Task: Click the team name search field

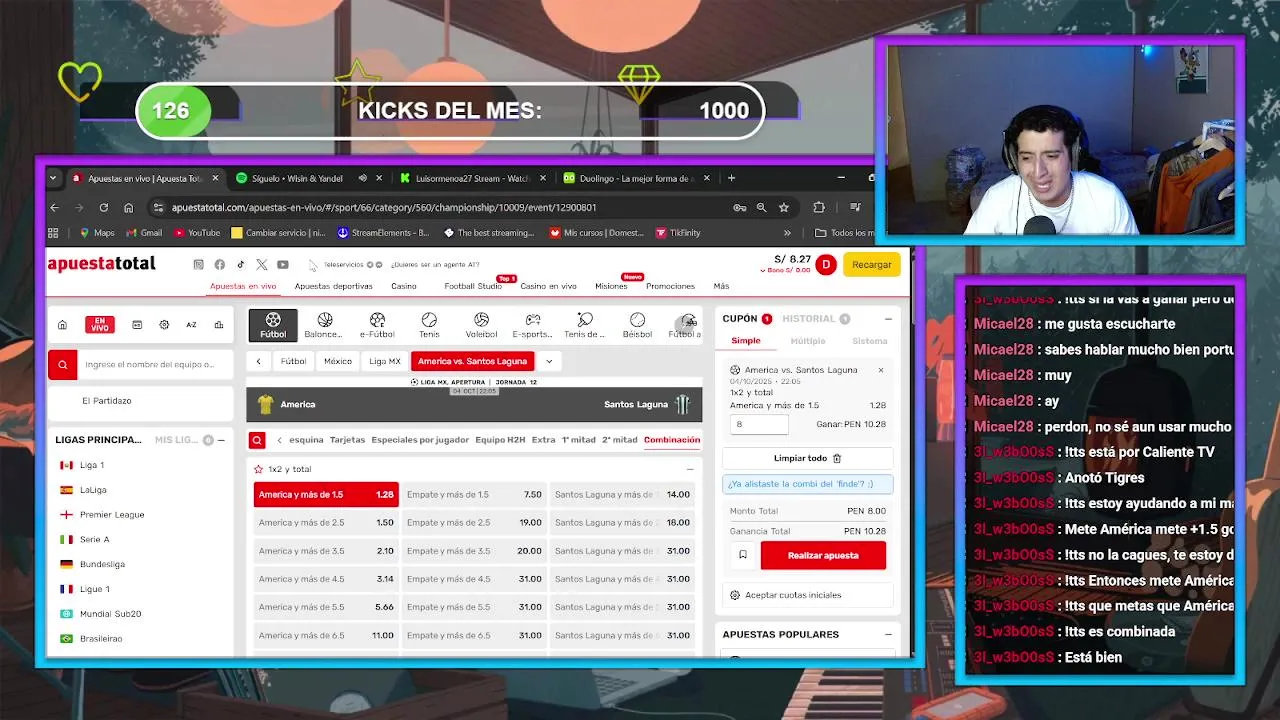Action: coord(155,365)
